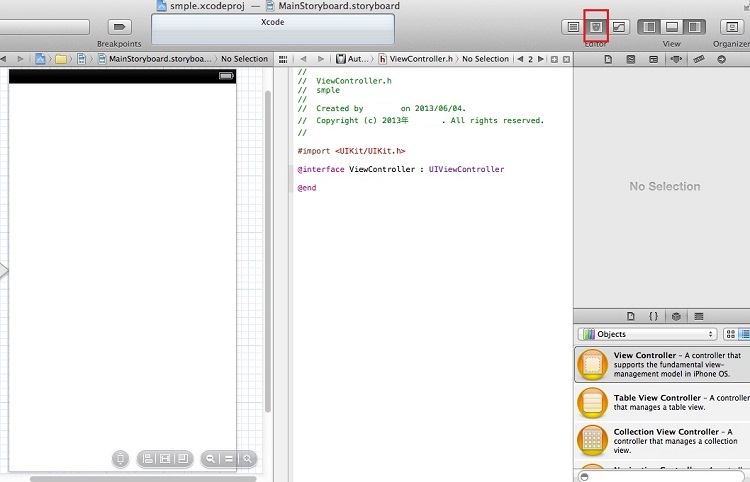The image size is (750, 482).
Task: Open the related files grid menu
Action: [283, 59]
